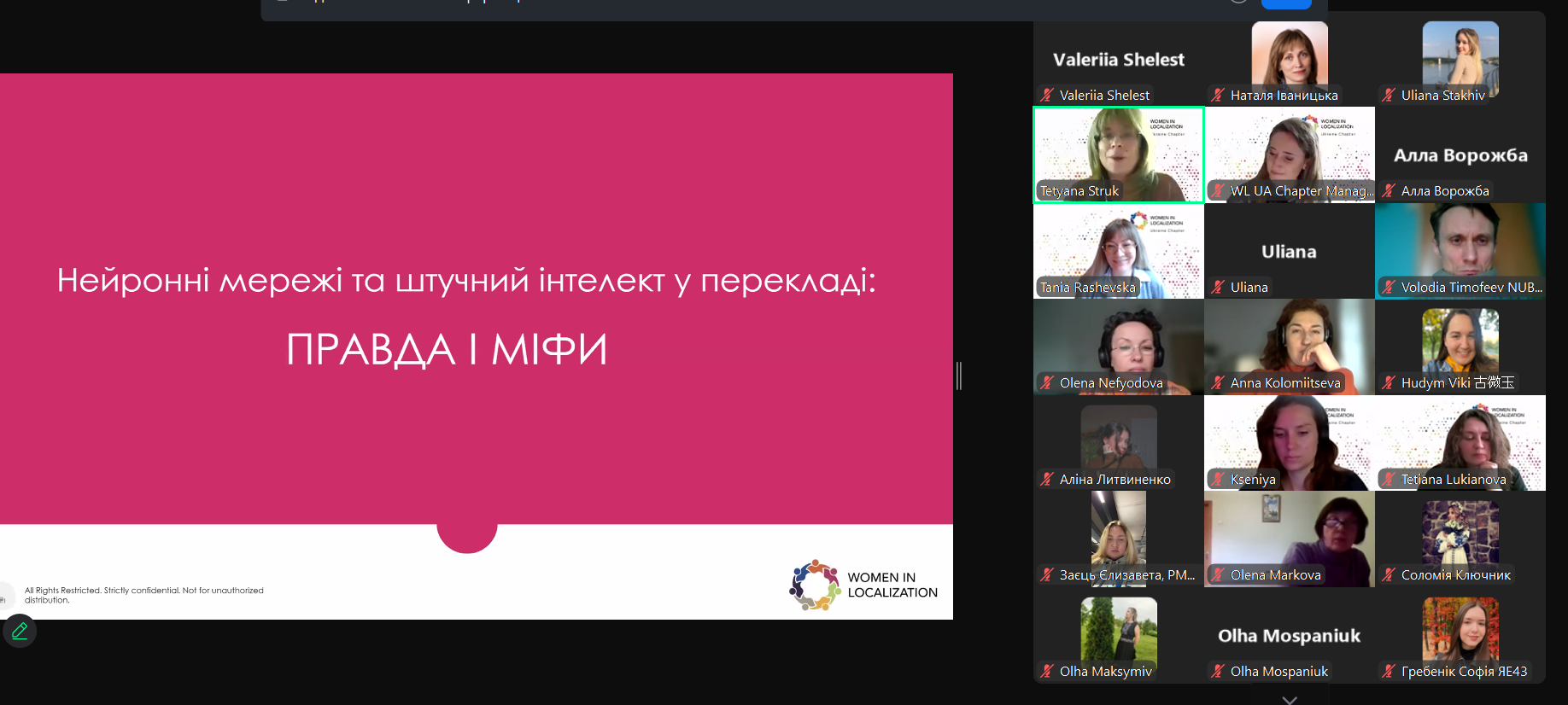Click the blue button in the top bar
This screenshot has height=705, width=1568.
[x=1285, y=3]
